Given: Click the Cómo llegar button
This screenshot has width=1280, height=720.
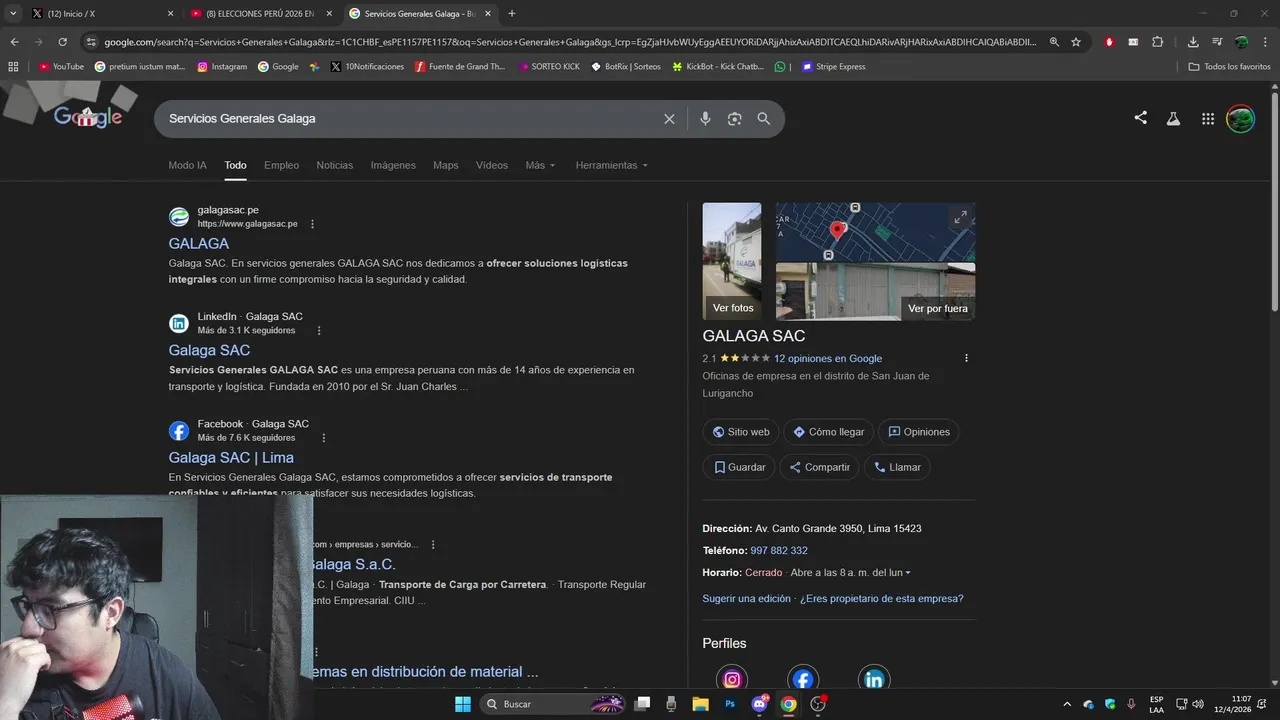Looking at the screenshot, I should pyautogui.click(x=828, y=432).
